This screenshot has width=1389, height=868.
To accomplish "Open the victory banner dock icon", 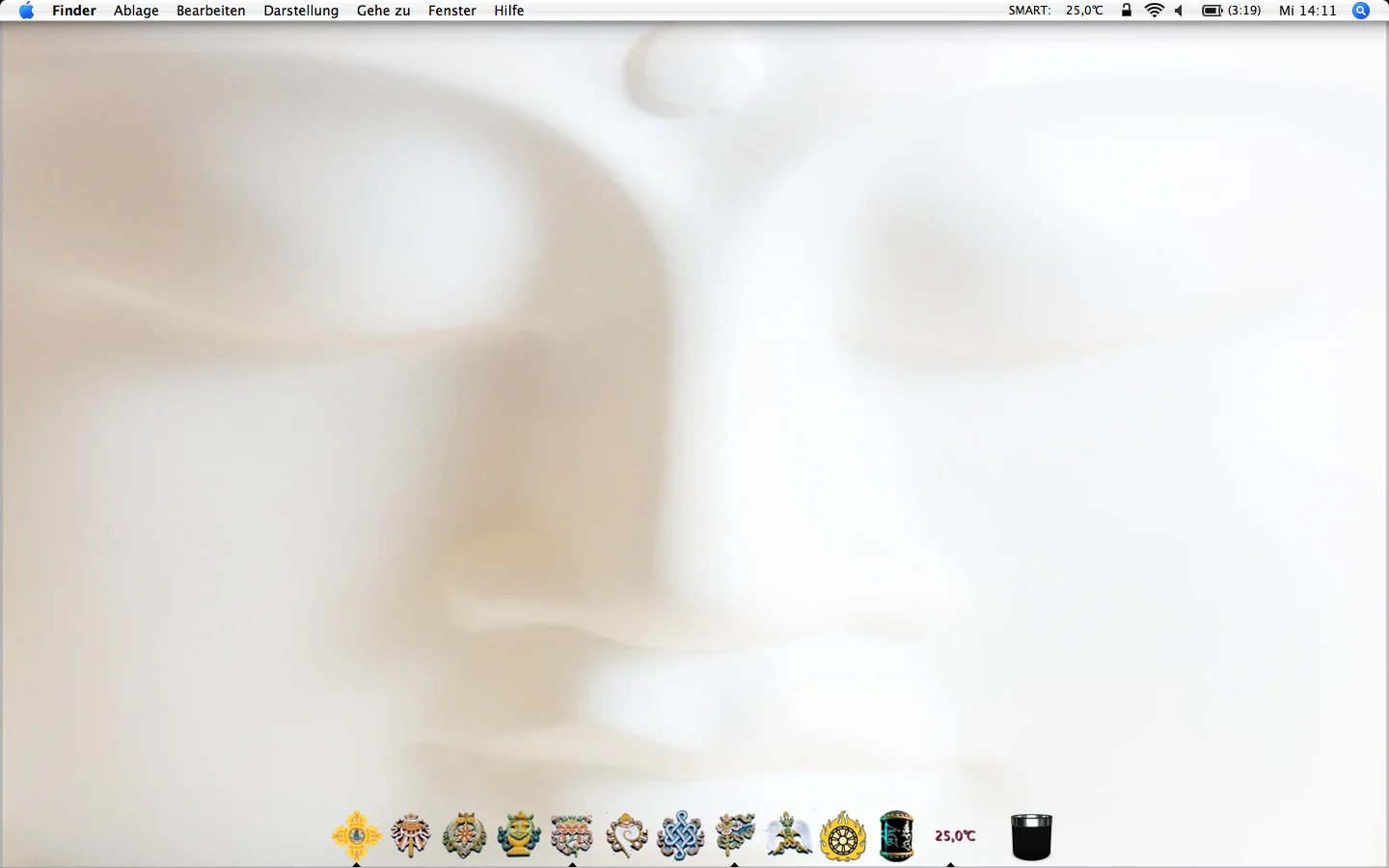I will point(734,835).
